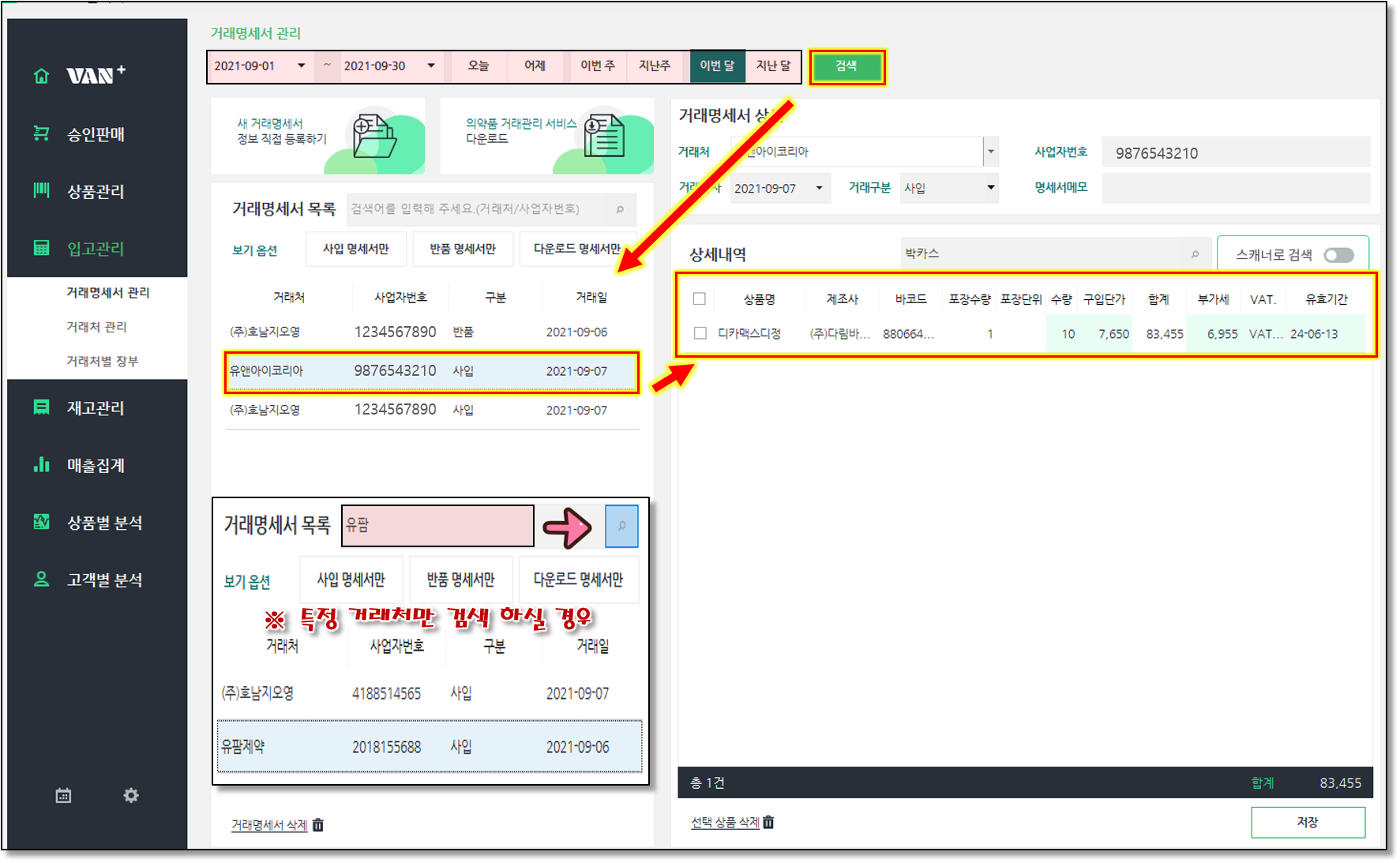Expand the 거래구분 사입 dropdown
1400x863 pixels.
coord(990,188)
